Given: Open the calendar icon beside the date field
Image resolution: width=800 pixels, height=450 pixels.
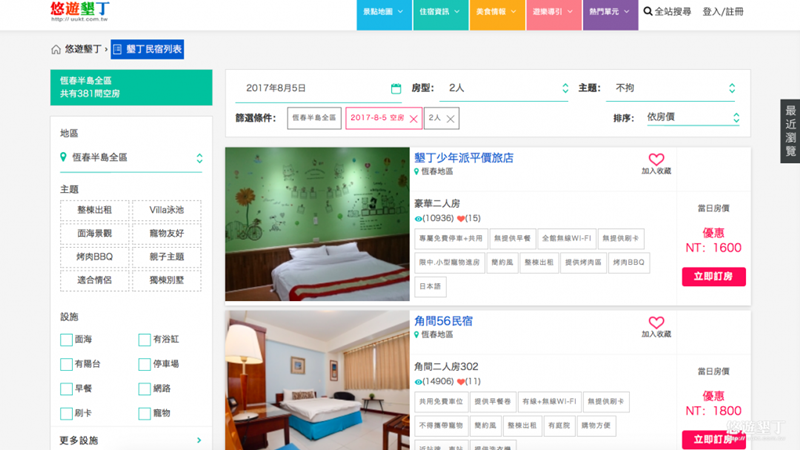Looking at the screenshot, I should [396, 88].
